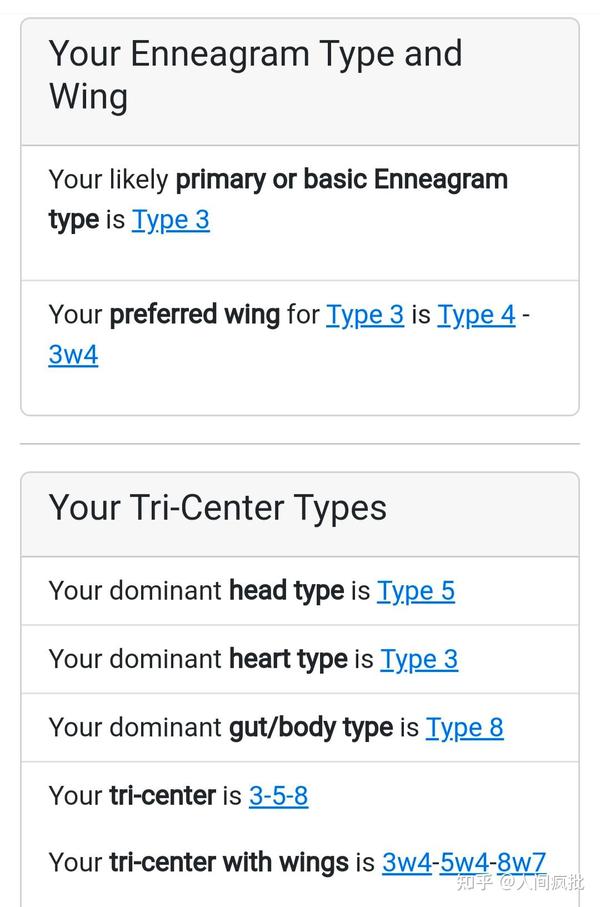
Task: Open the Type 3 primary type link
Action: (x=170, y=219)
